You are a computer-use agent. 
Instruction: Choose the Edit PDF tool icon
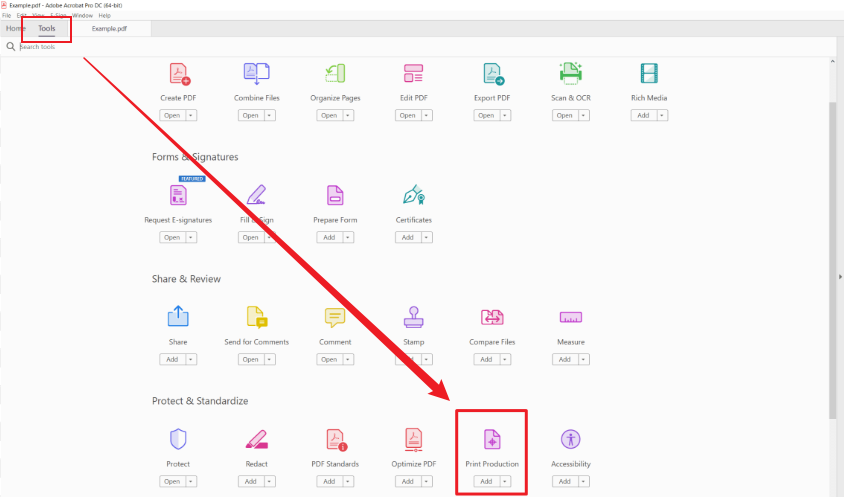(413, 73)
